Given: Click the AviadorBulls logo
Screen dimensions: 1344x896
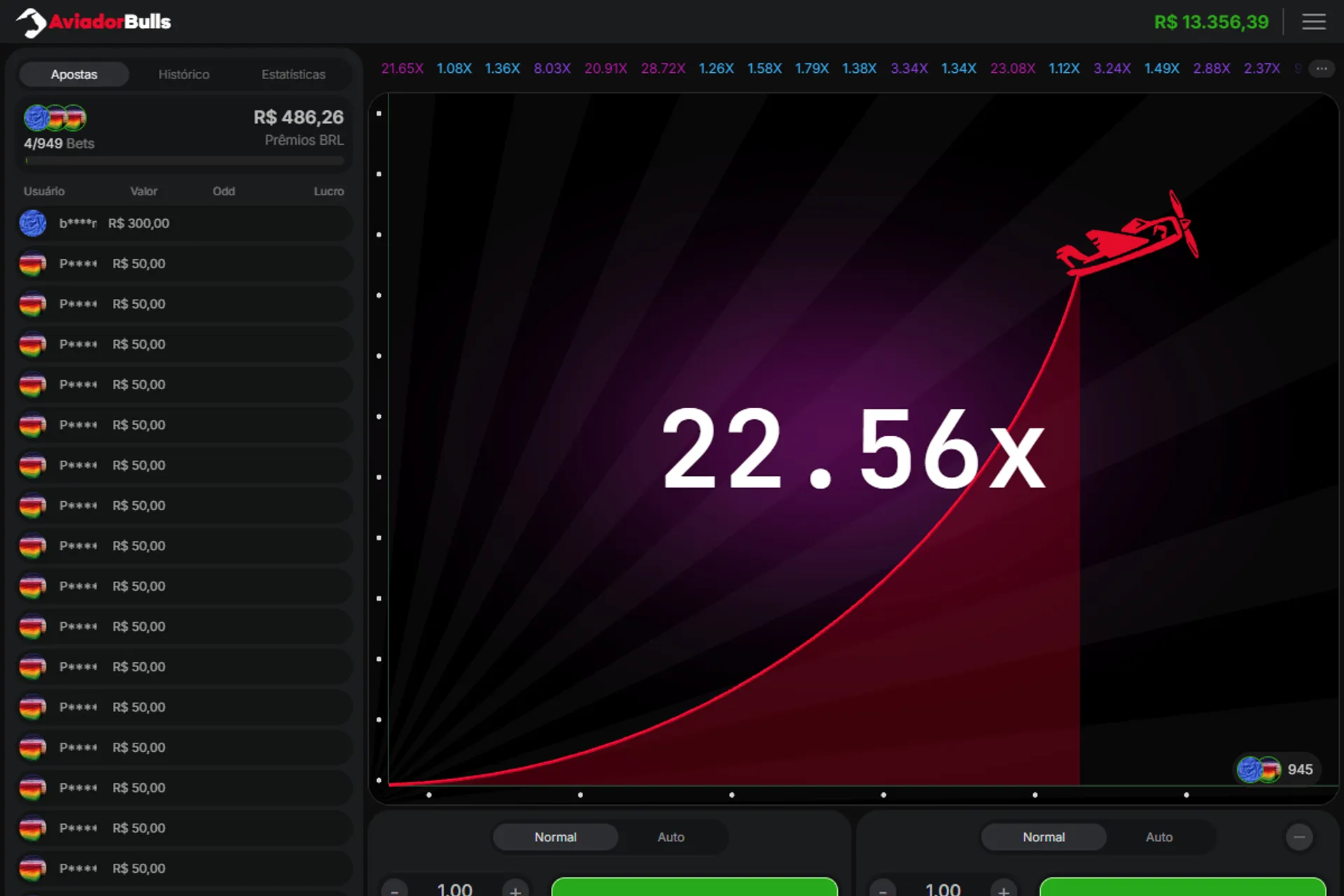Looking at the screenshot, I should point(94,22).
